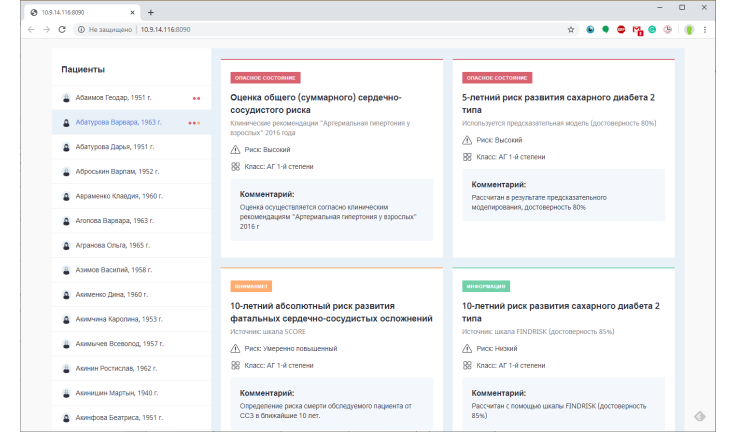The width and height of the screenshot is (736, 432).
Task: Click the browser back arrow
Action: click(x=31, y=30)
